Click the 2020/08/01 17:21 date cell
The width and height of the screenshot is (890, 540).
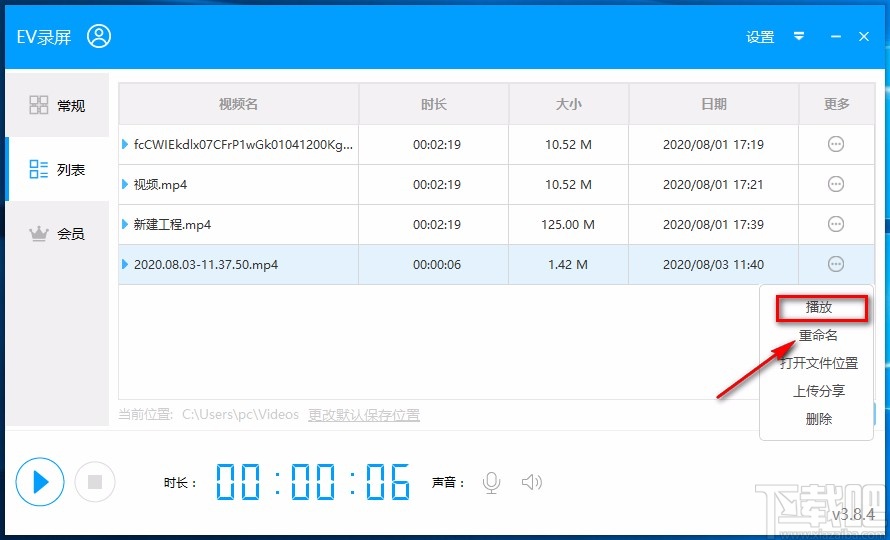click(713, 184)
